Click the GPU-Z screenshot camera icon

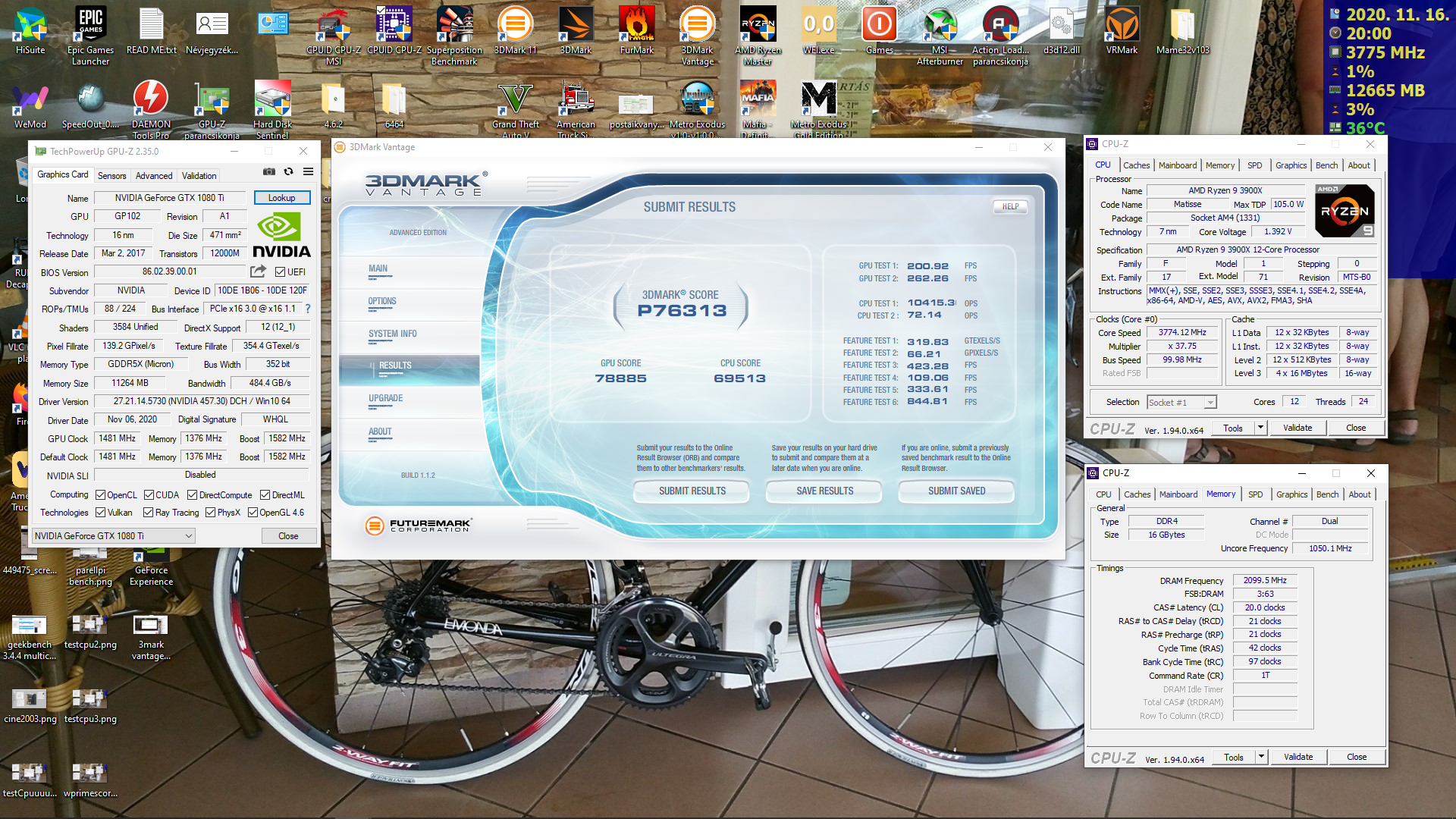(268, 171)
